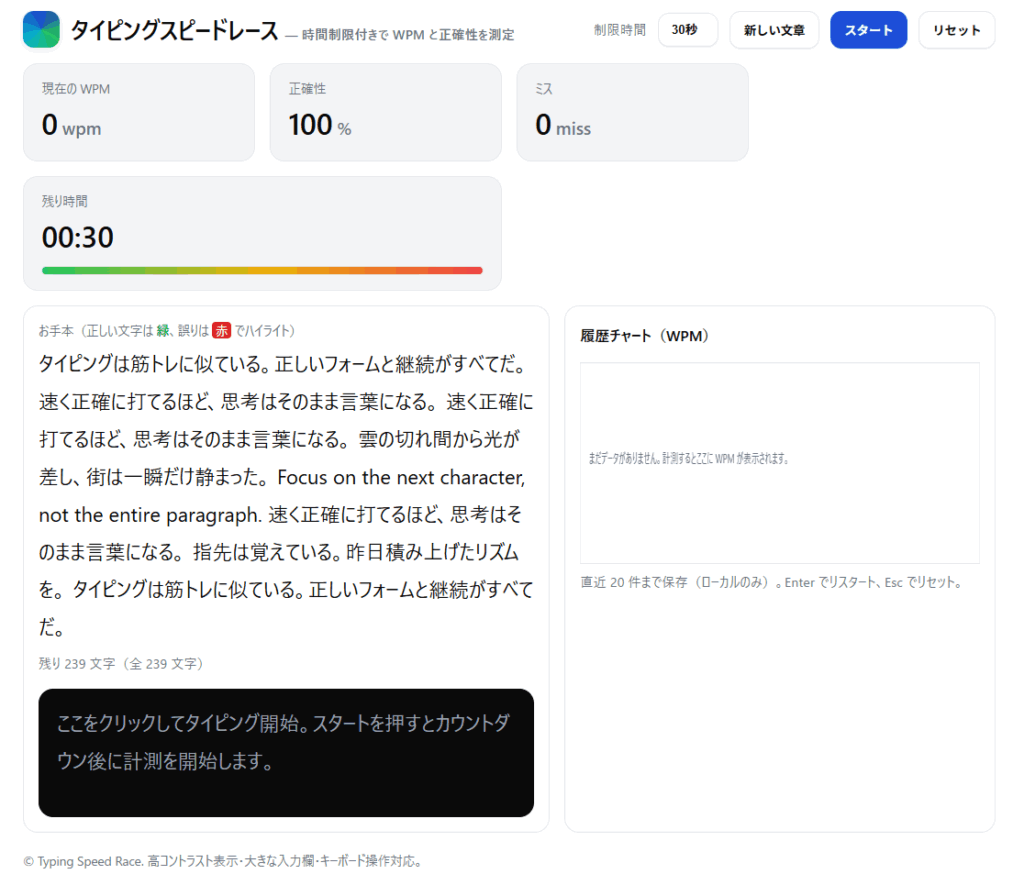
Task: Click the 正確性 accuracy stat card
Action: (x=385, y=111)
